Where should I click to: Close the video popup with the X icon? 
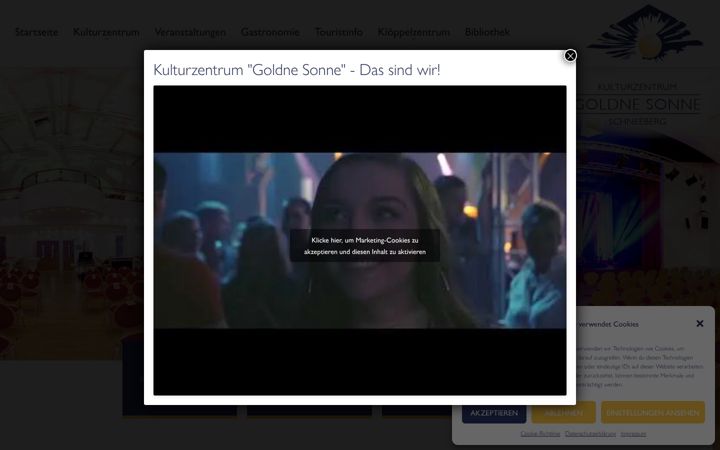click(x=570, y=56)
